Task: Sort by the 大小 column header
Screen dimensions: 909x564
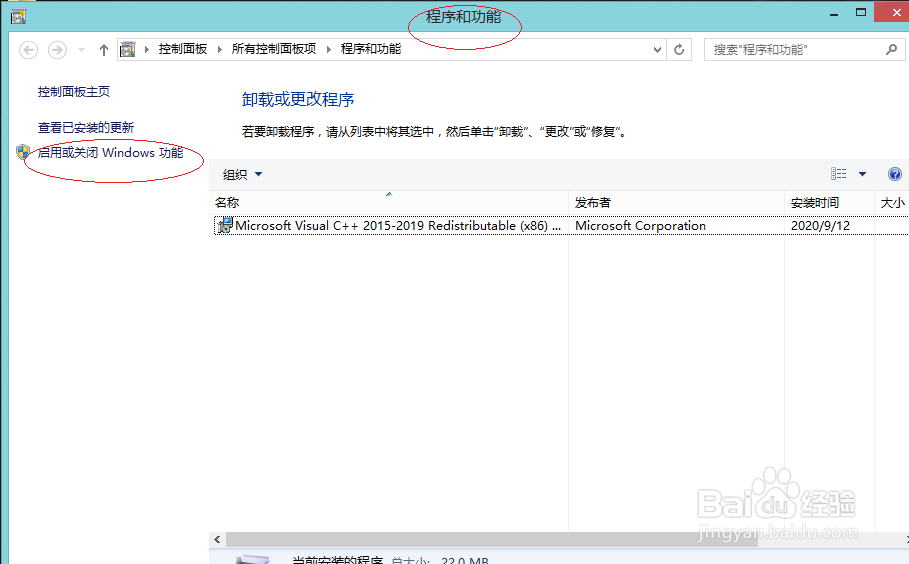Action: (892, 203)
